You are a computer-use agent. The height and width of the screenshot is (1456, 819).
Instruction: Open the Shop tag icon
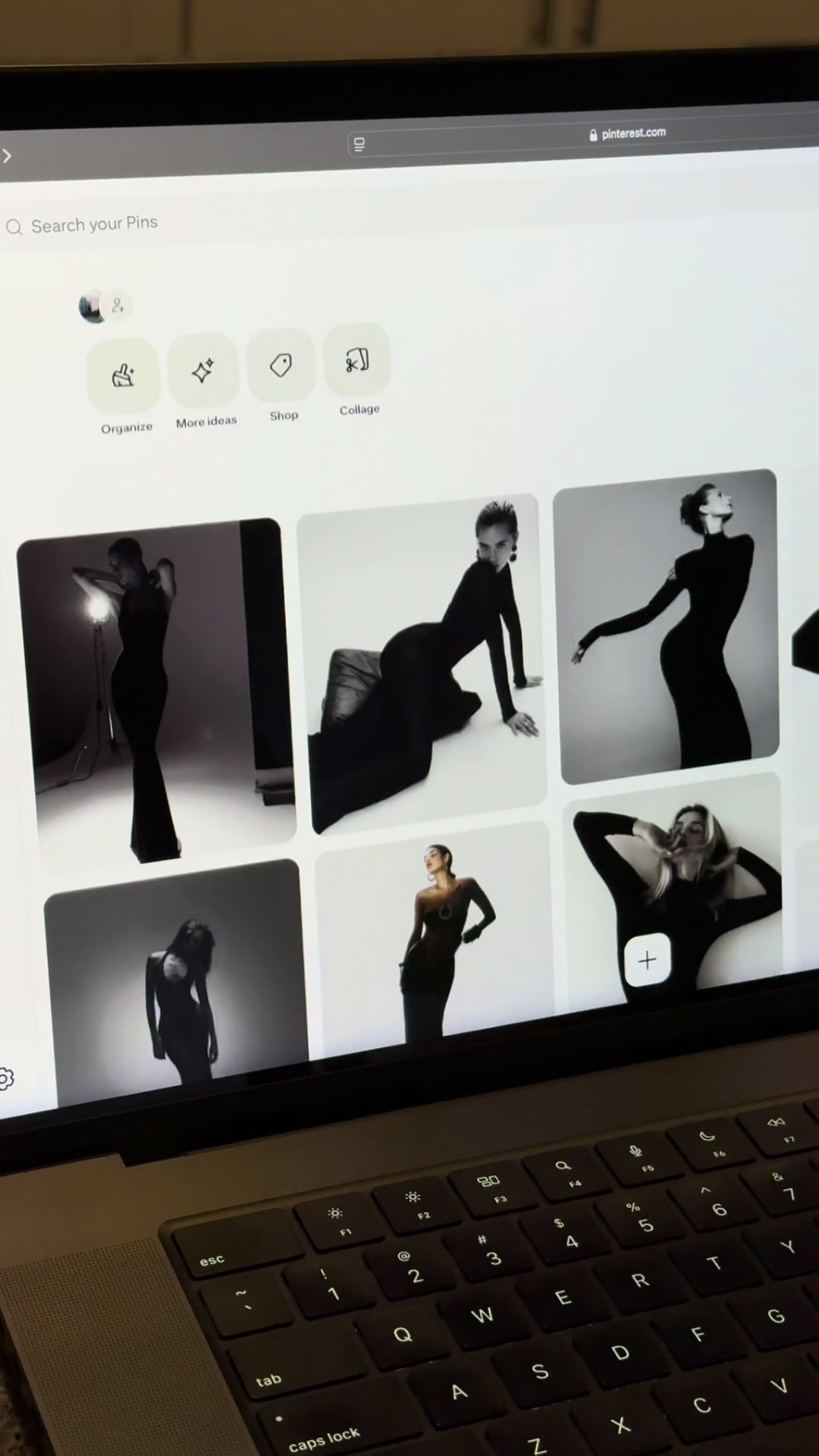click(281, 366)
